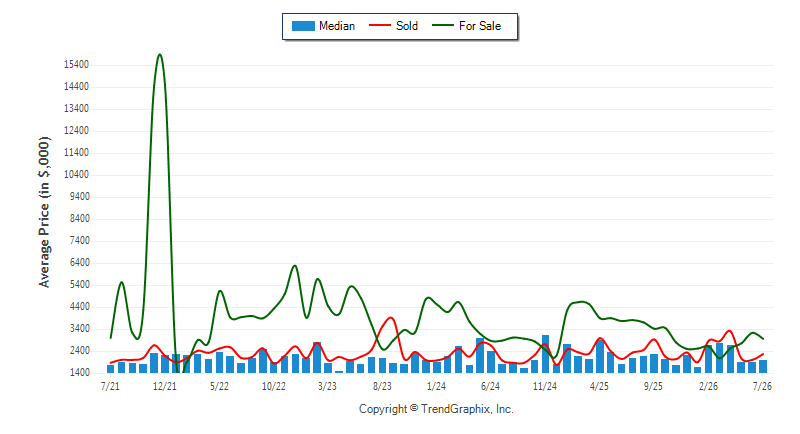Viewport: 800px width, 434px height.
Task: Select the 7/26 x-axis label
Action: point(762,386)
